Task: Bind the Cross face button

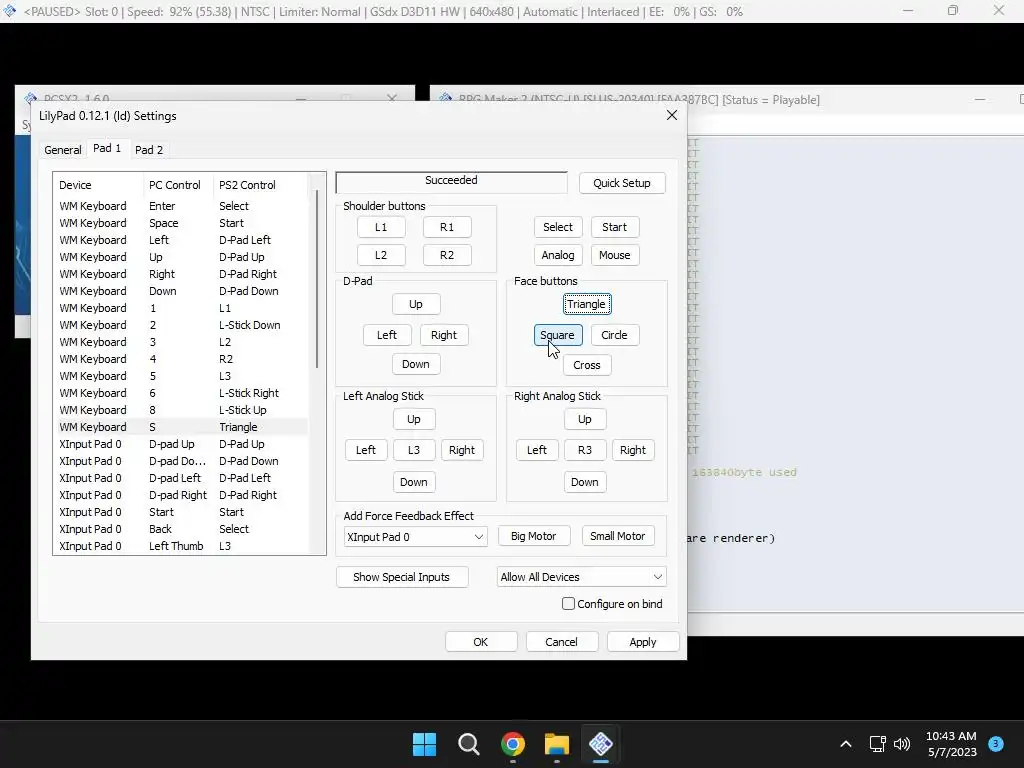Action: click(586, 365)
